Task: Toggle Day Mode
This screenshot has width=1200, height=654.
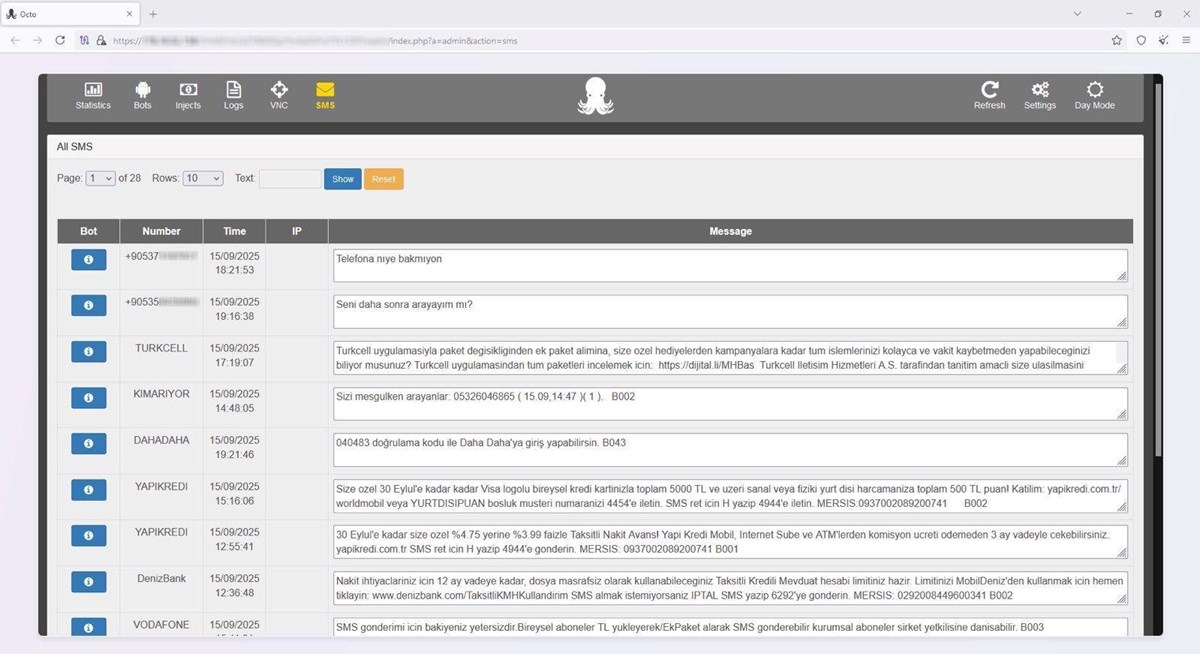Action: (x=1094, y=95)
